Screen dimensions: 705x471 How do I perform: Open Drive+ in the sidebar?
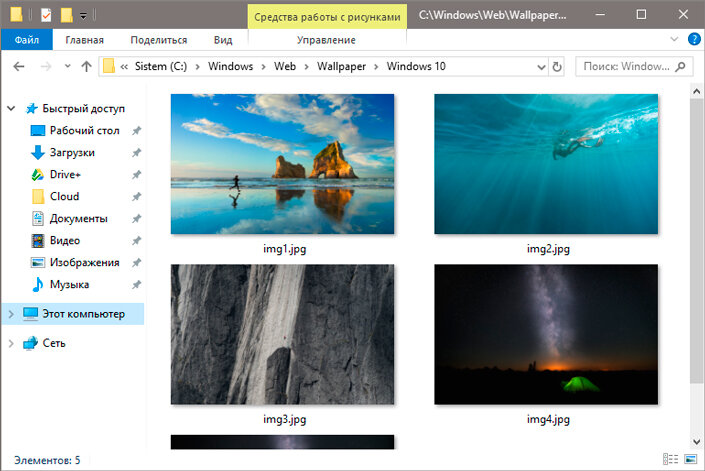65,174
